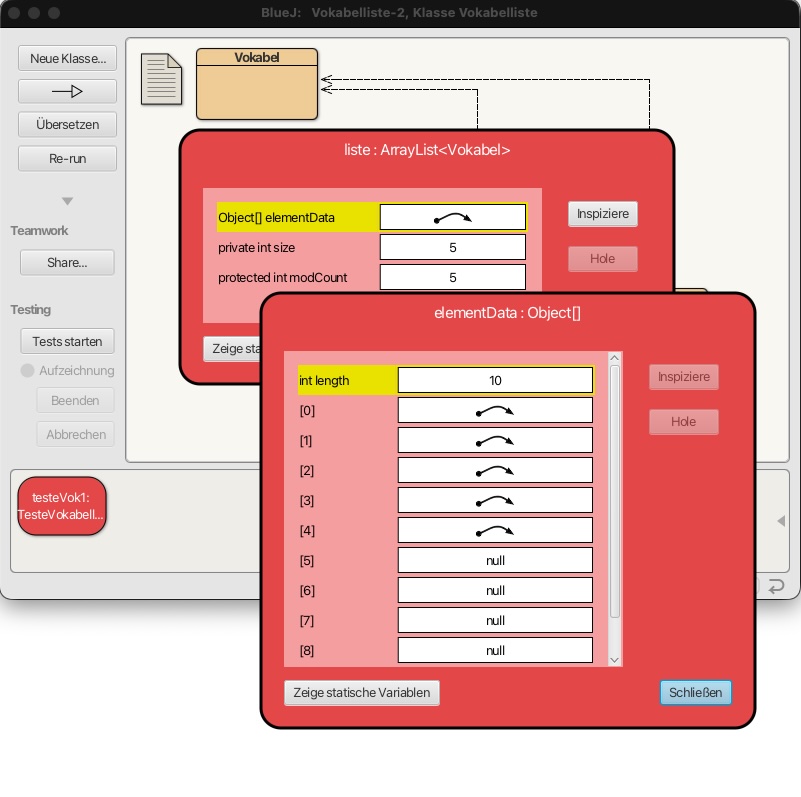
Task: Click the scroll down arrow in elementData list
Action: (615, 660)
